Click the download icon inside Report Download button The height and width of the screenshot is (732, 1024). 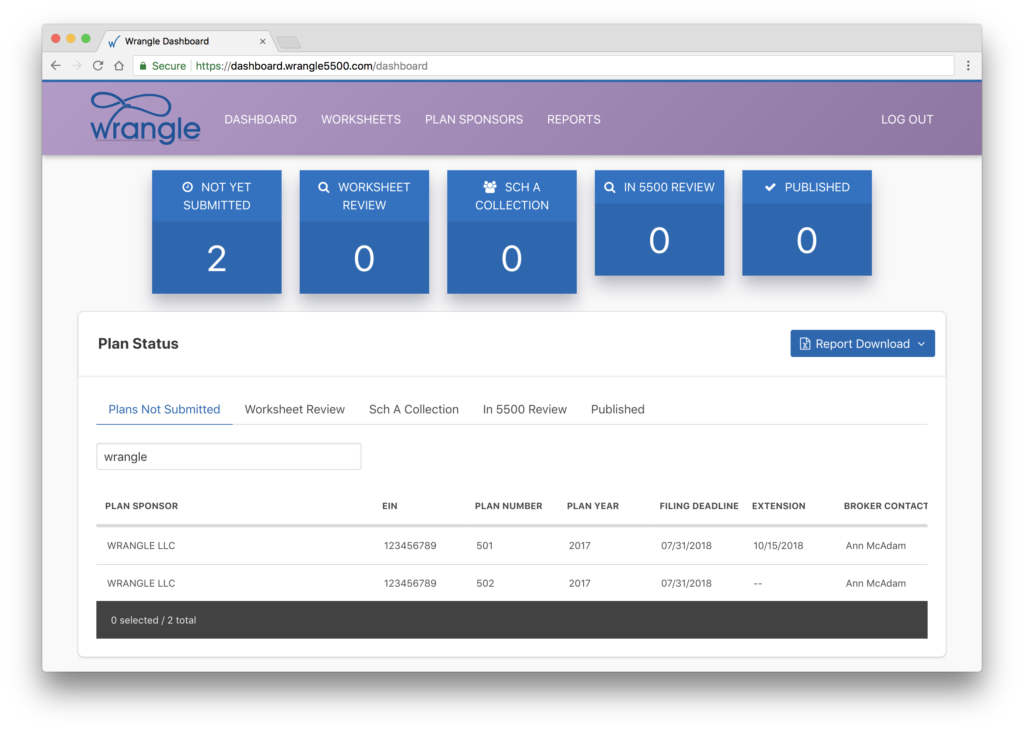pyautogui.click(x=806, y=343)
